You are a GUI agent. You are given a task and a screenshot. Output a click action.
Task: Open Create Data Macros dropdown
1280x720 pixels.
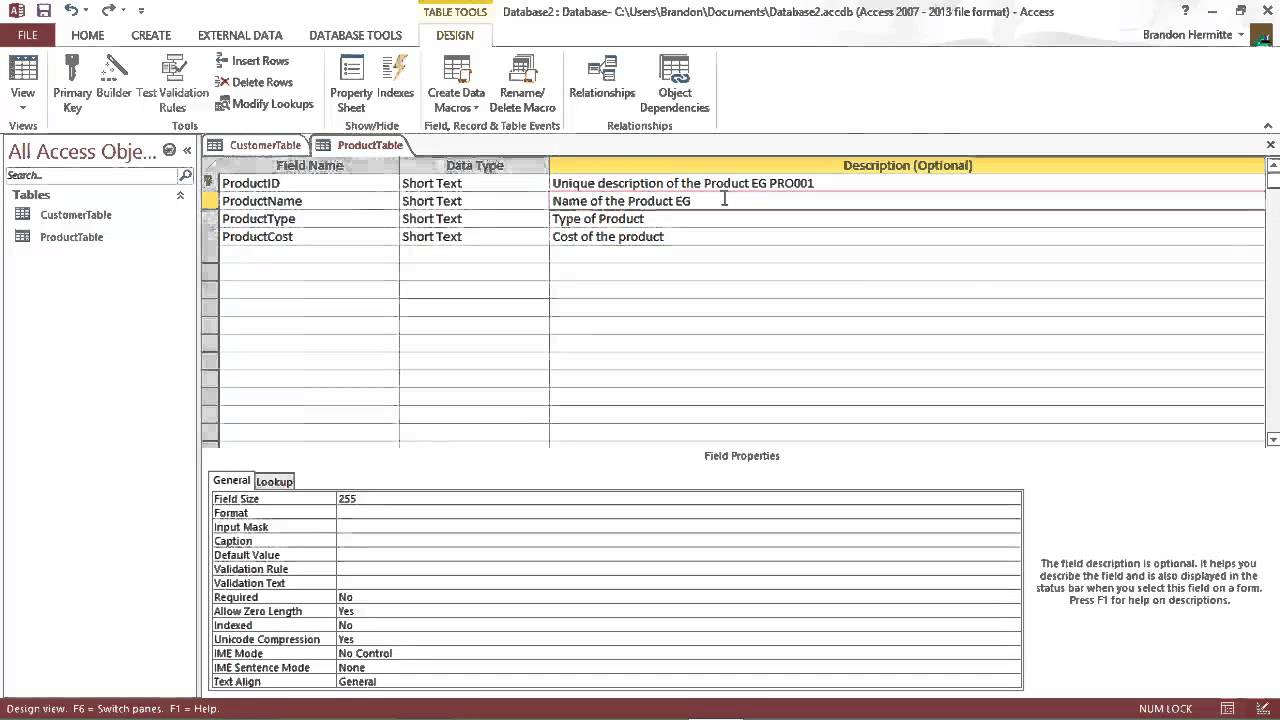pyautogui.click(x=456, y=84)
